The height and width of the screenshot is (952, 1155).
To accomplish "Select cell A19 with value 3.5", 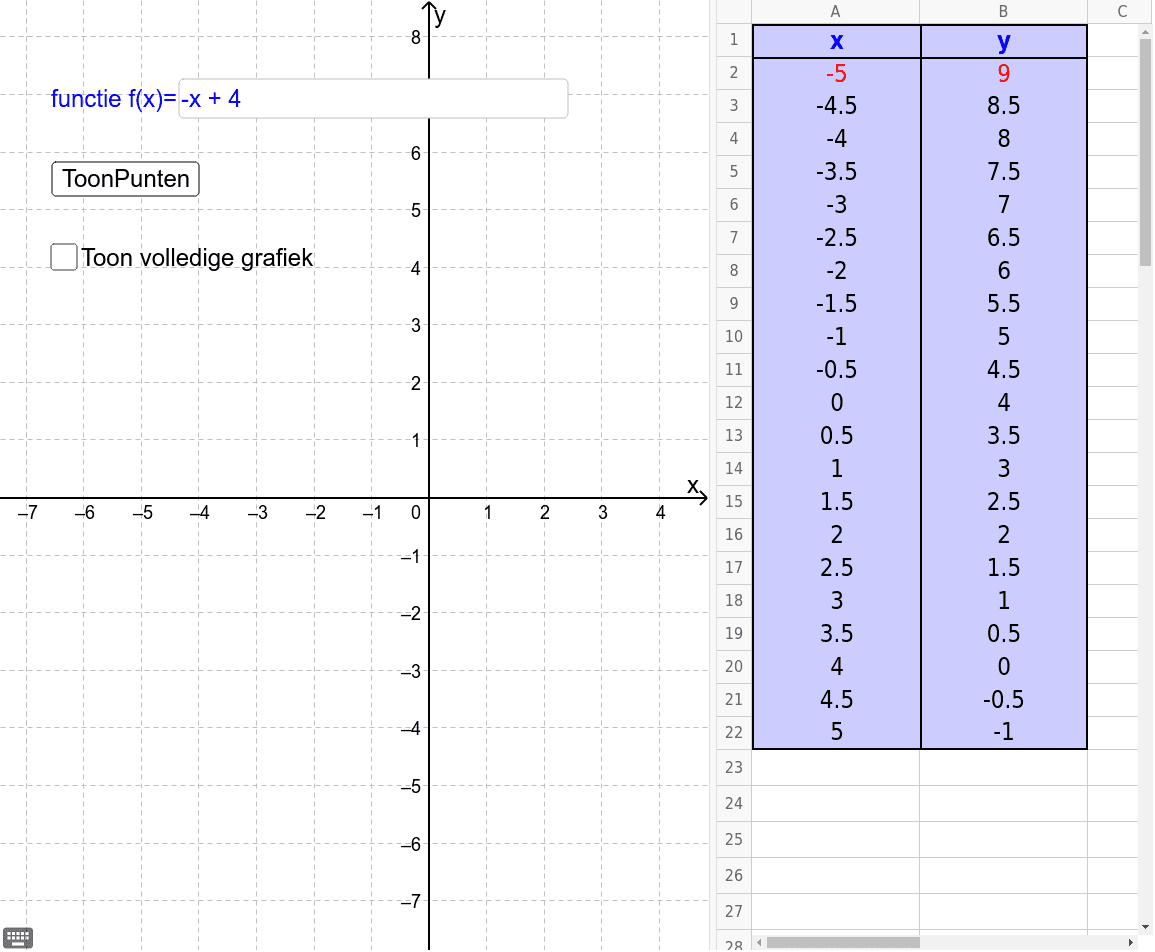I will (x=836, y=634).
